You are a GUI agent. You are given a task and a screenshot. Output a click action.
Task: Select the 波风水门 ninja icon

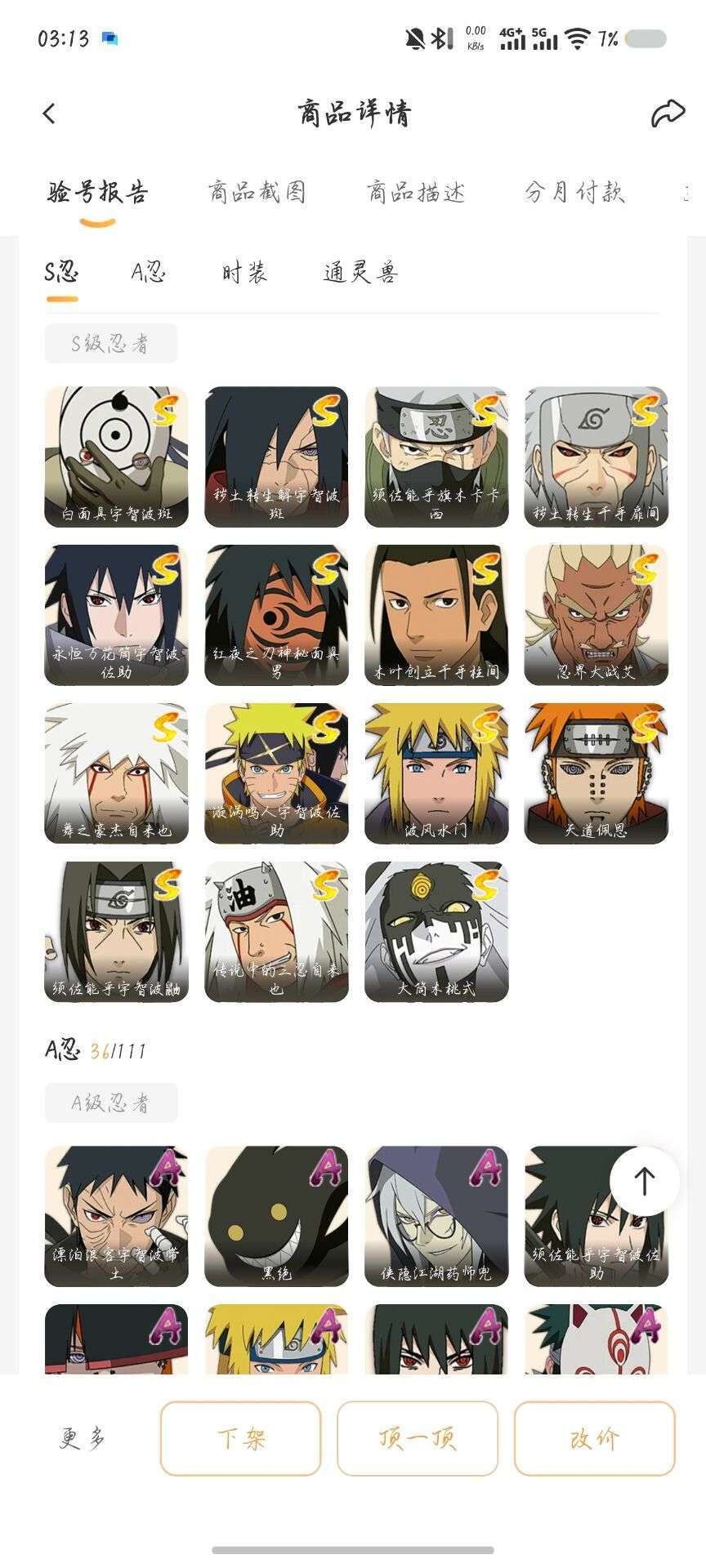[436, 773]
